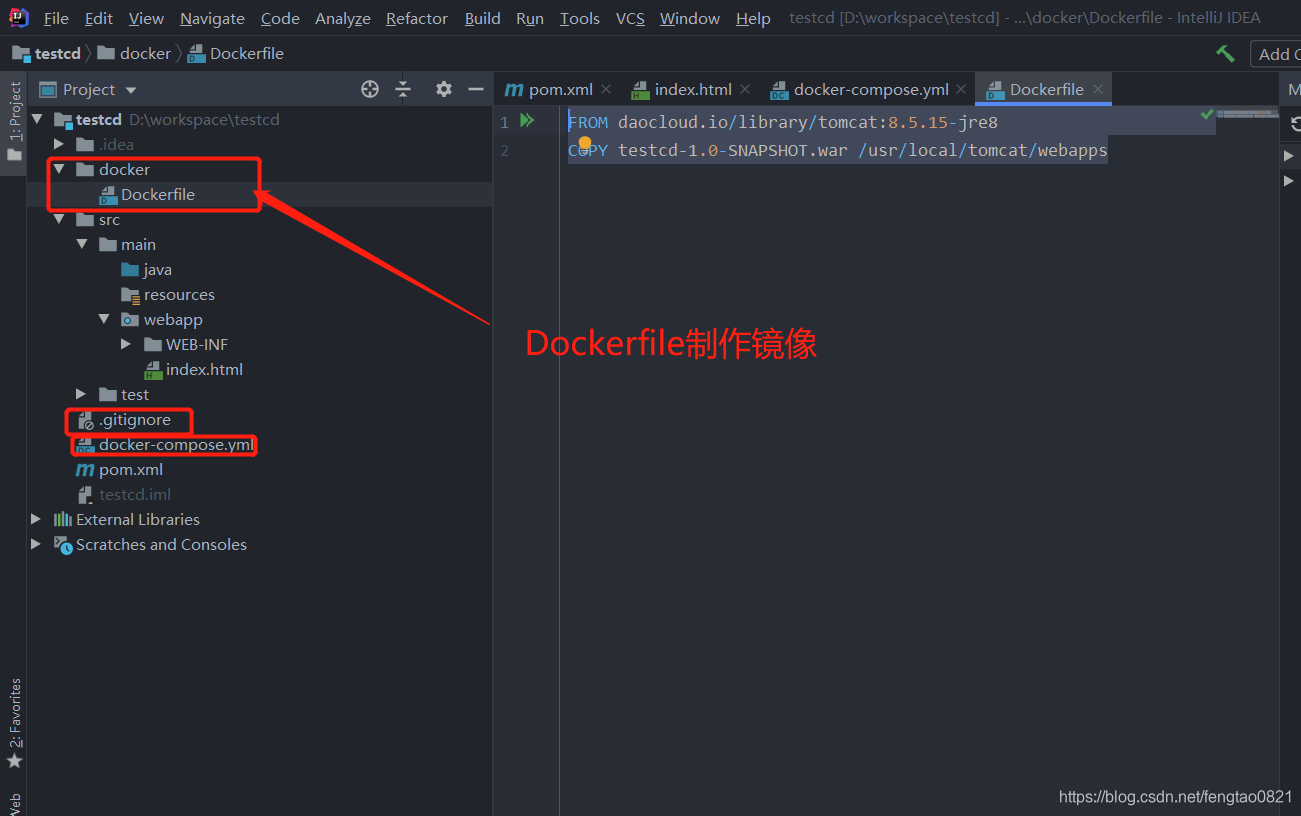This screenshot has width=1301, height=816.
Task: Click the Scratches and Consoles icon
Action: (x=64, y=544)
